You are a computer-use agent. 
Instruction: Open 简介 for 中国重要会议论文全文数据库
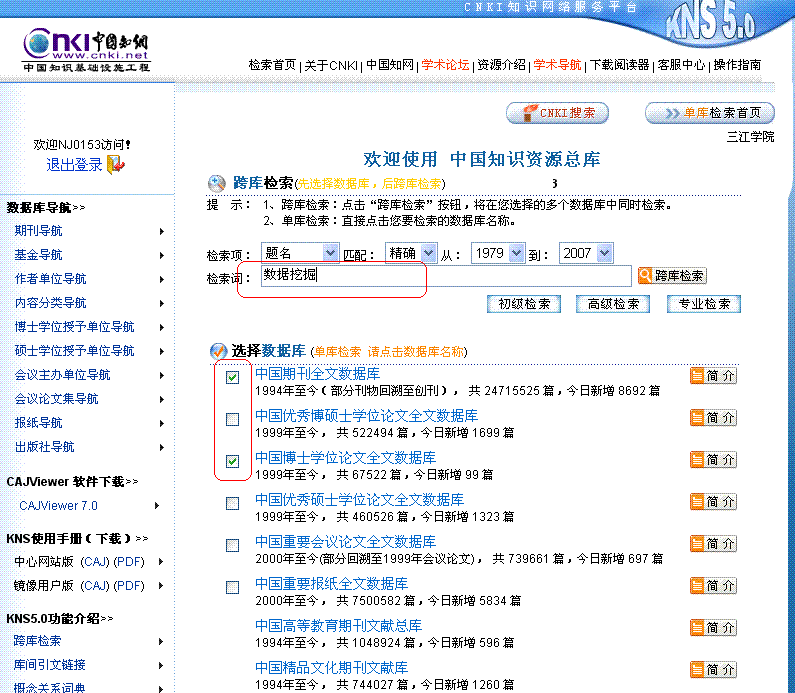click(x=713, y=544)
